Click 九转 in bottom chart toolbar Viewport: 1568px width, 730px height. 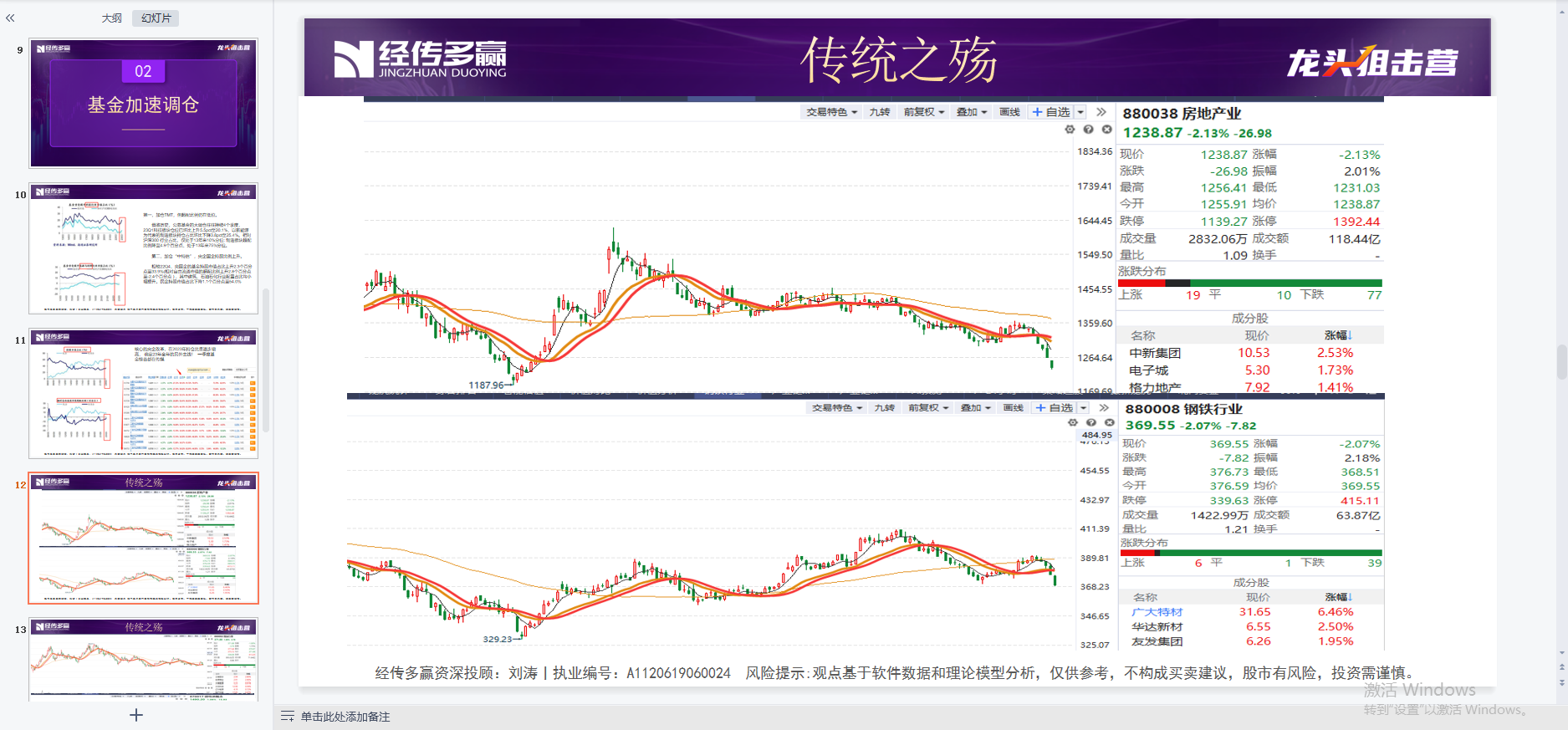884,408
